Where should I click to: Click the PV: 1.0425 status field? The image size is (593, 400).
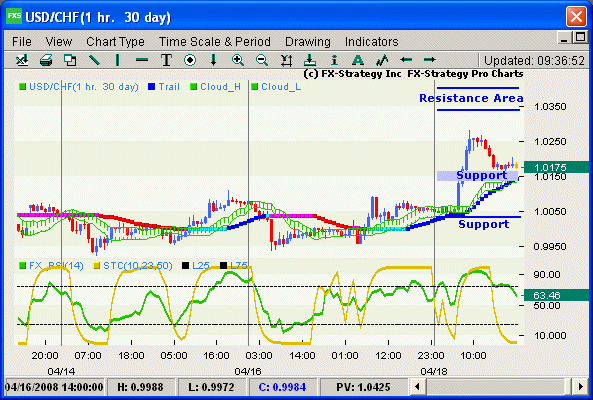pyautogui.click(x=363, y=387)
